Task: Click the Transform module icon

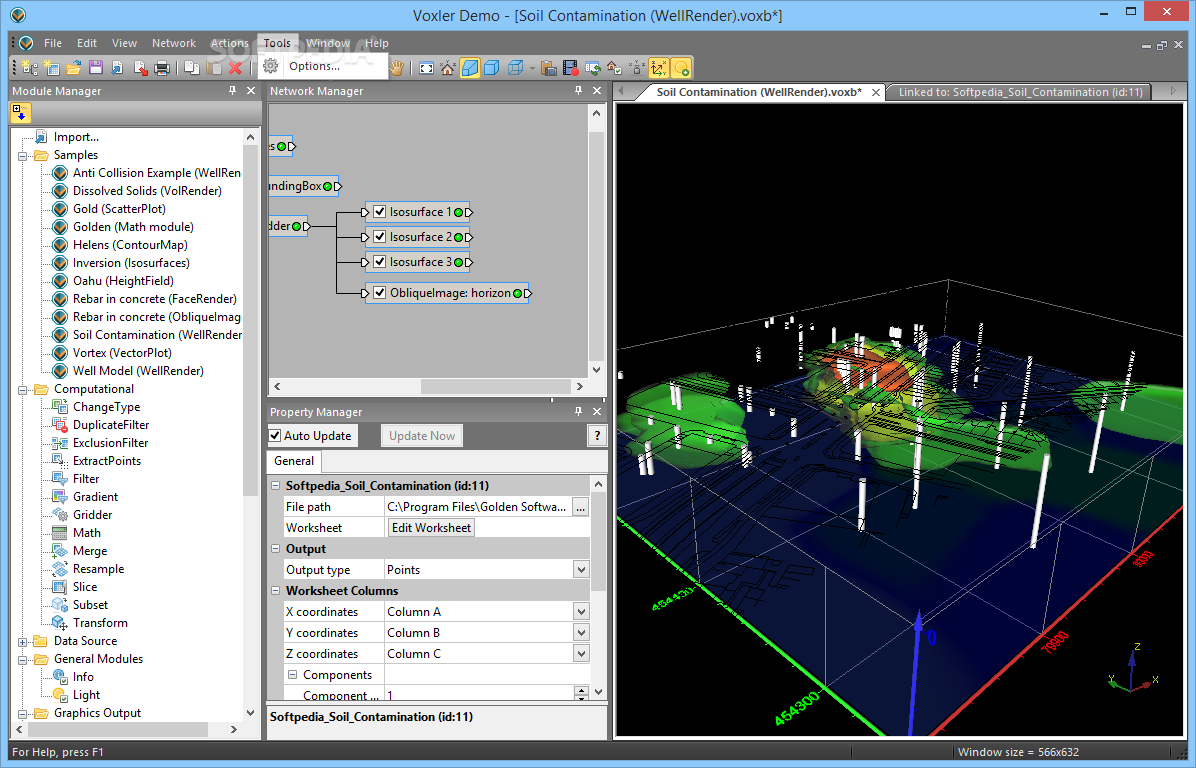Action: click(x=59, y=623)
